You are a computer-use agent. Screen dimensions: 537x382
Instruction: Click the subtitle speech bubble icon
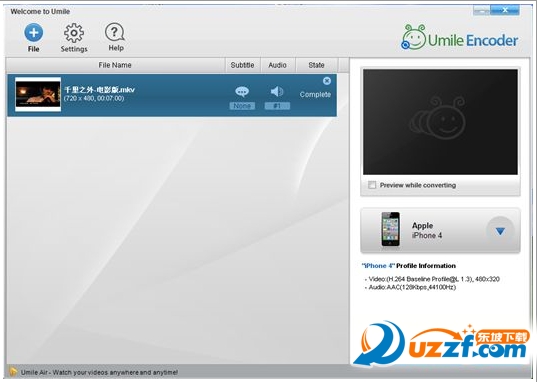point(242,91)
